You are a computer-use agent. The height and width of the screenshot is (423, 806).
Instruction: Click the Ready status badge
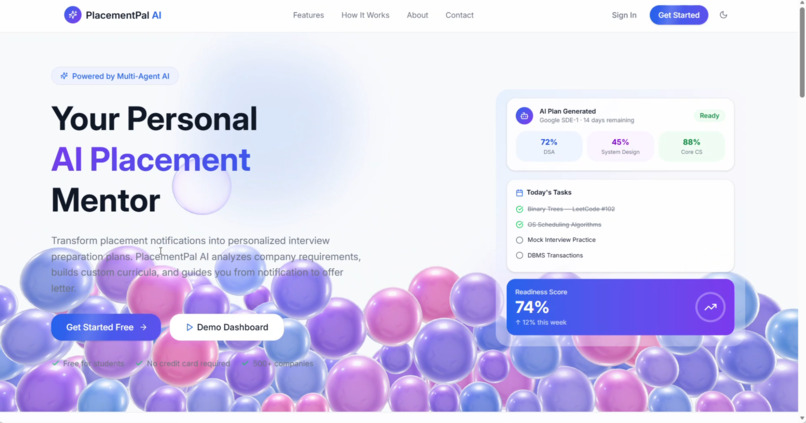[x=709, y=116]
